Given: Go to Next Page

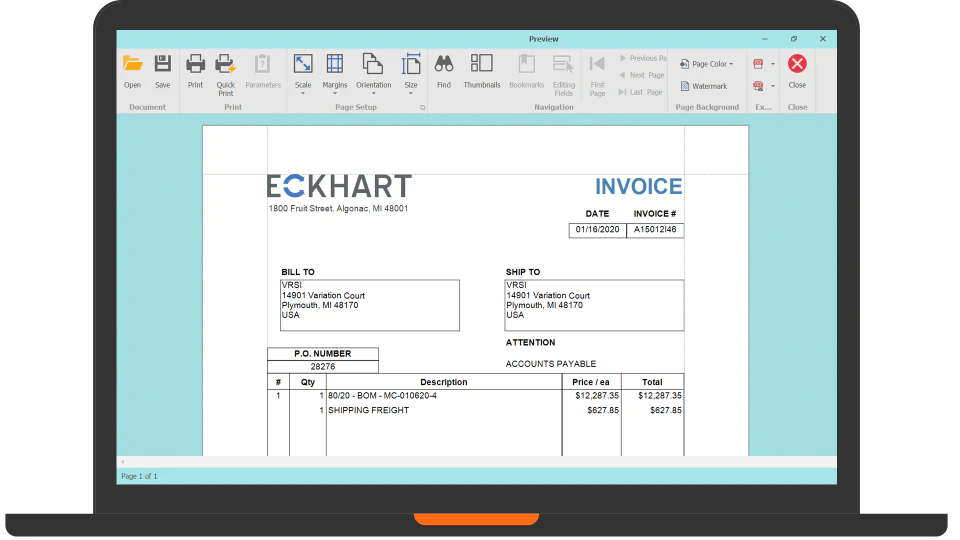Looking at the screenshot, I should click(x=642, y=75).
